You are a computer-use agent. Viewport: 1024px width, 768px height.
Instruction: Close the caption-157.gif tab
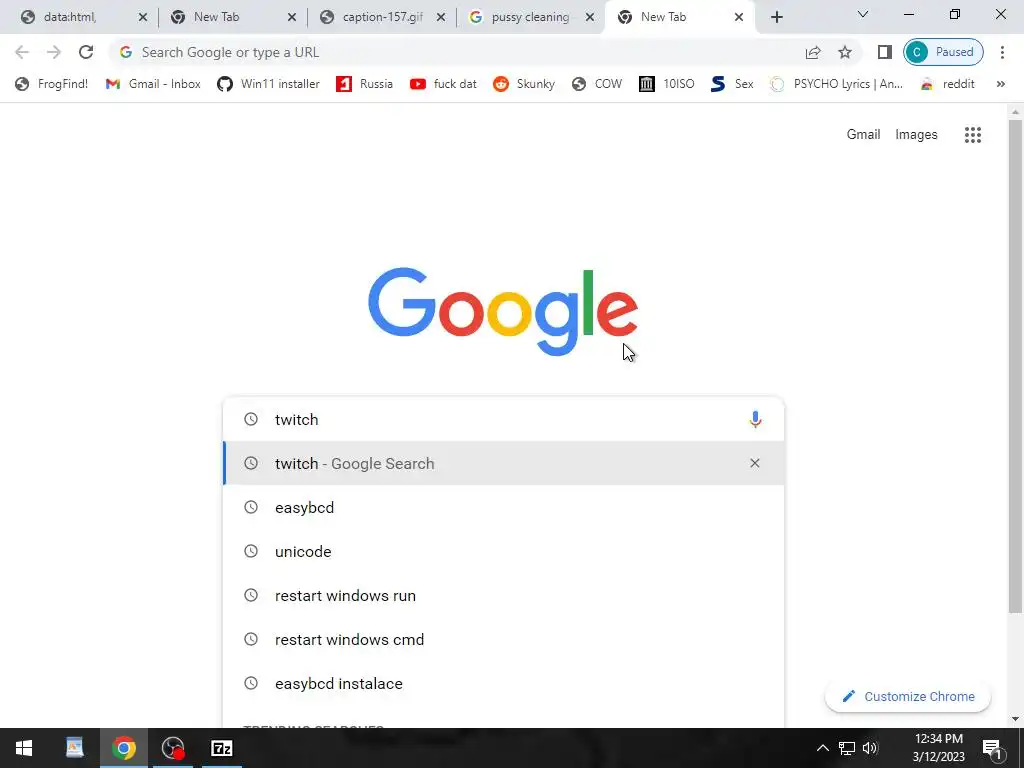tap(441, 18)
